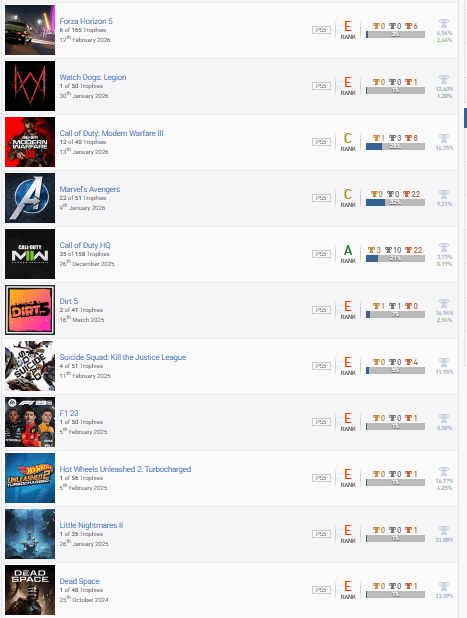Click the PS5 platform badge for Dirt 5
The height and width of the screenshot is (618, 467).
[321, 310]
